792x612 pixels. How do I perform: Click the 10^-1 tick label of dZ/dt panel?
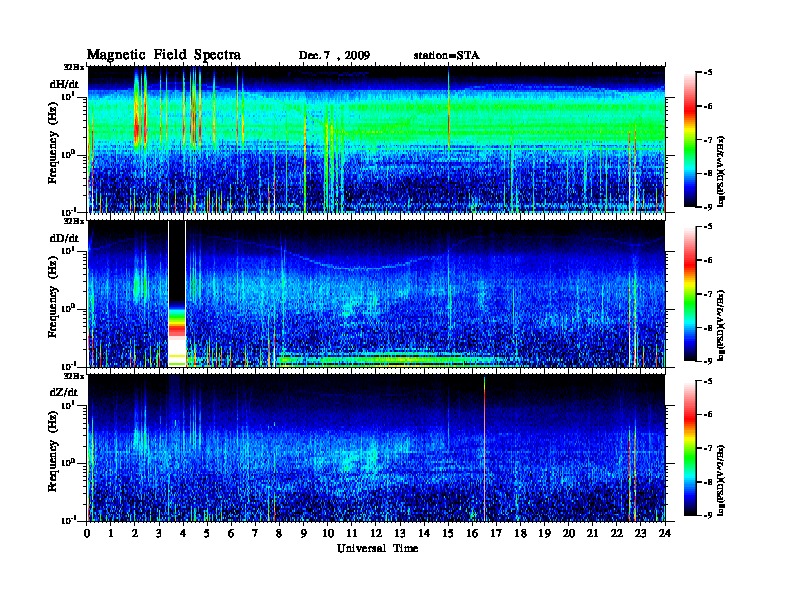[68, 520]
